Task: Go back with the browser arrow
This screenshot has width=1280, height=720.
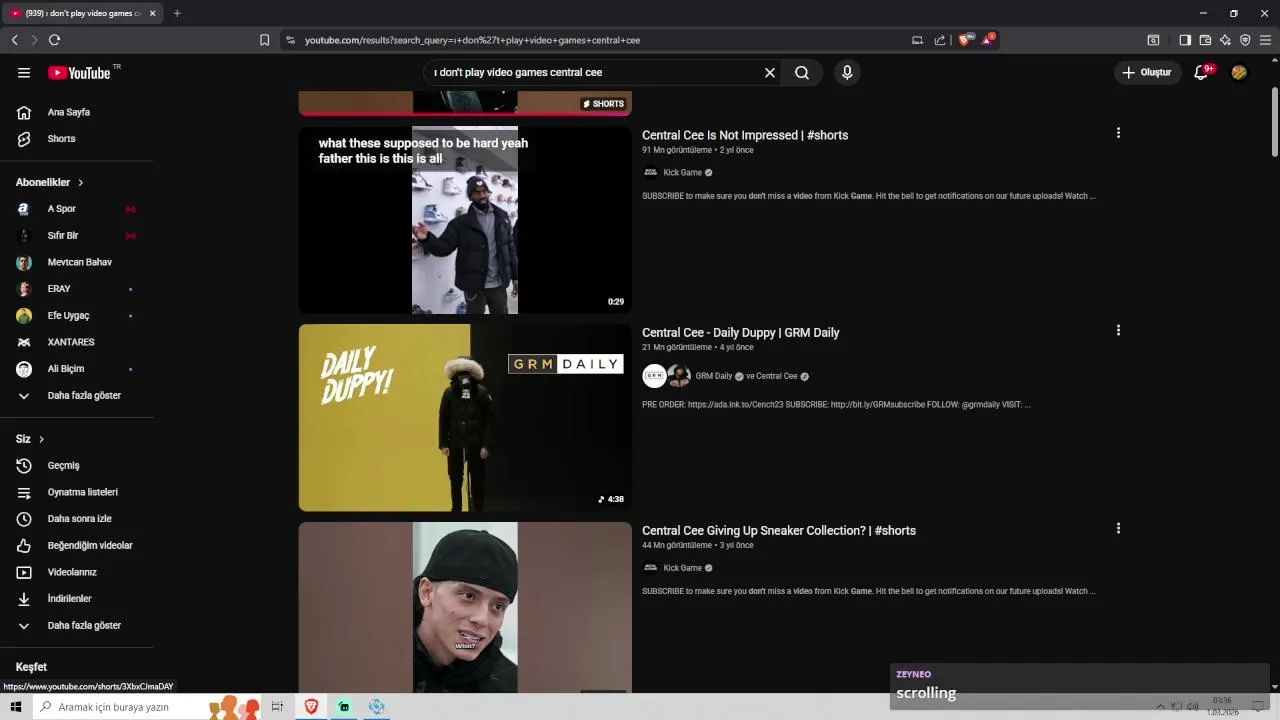Action: pyautogui.click(x=14, y=40)
